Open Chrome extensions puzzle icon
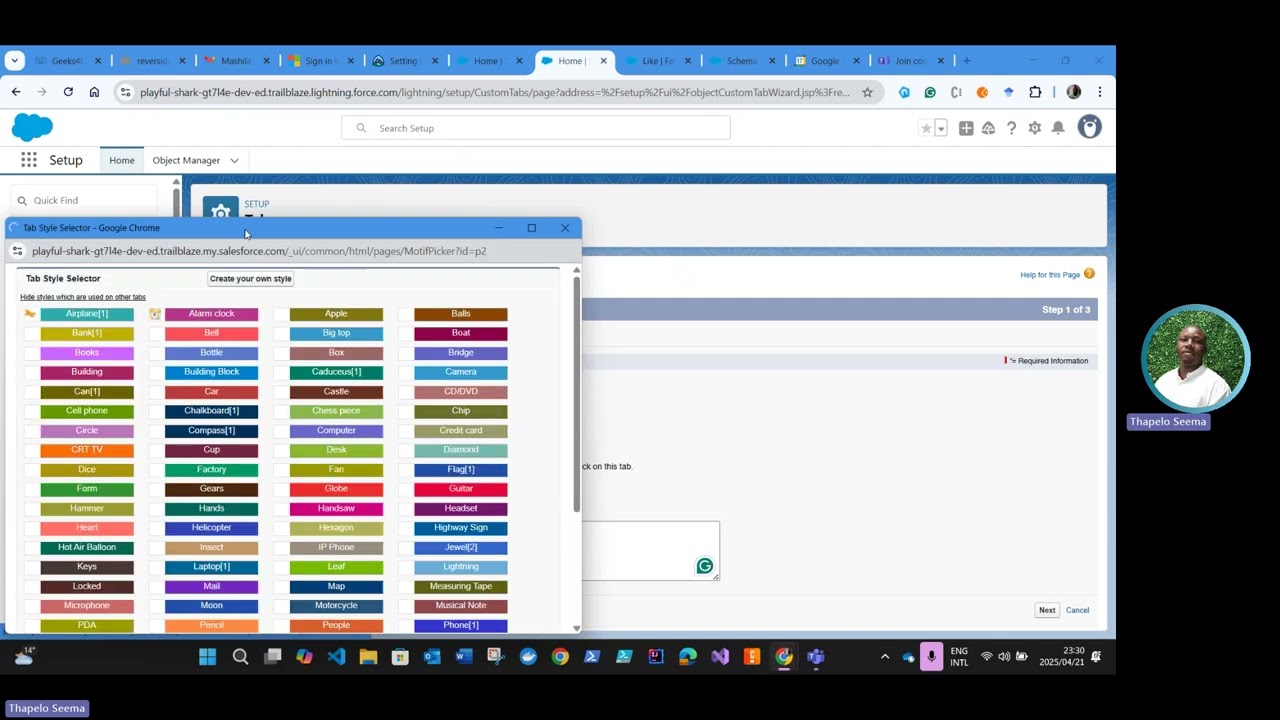The image size is (1280, 720). click(1035, 92)
